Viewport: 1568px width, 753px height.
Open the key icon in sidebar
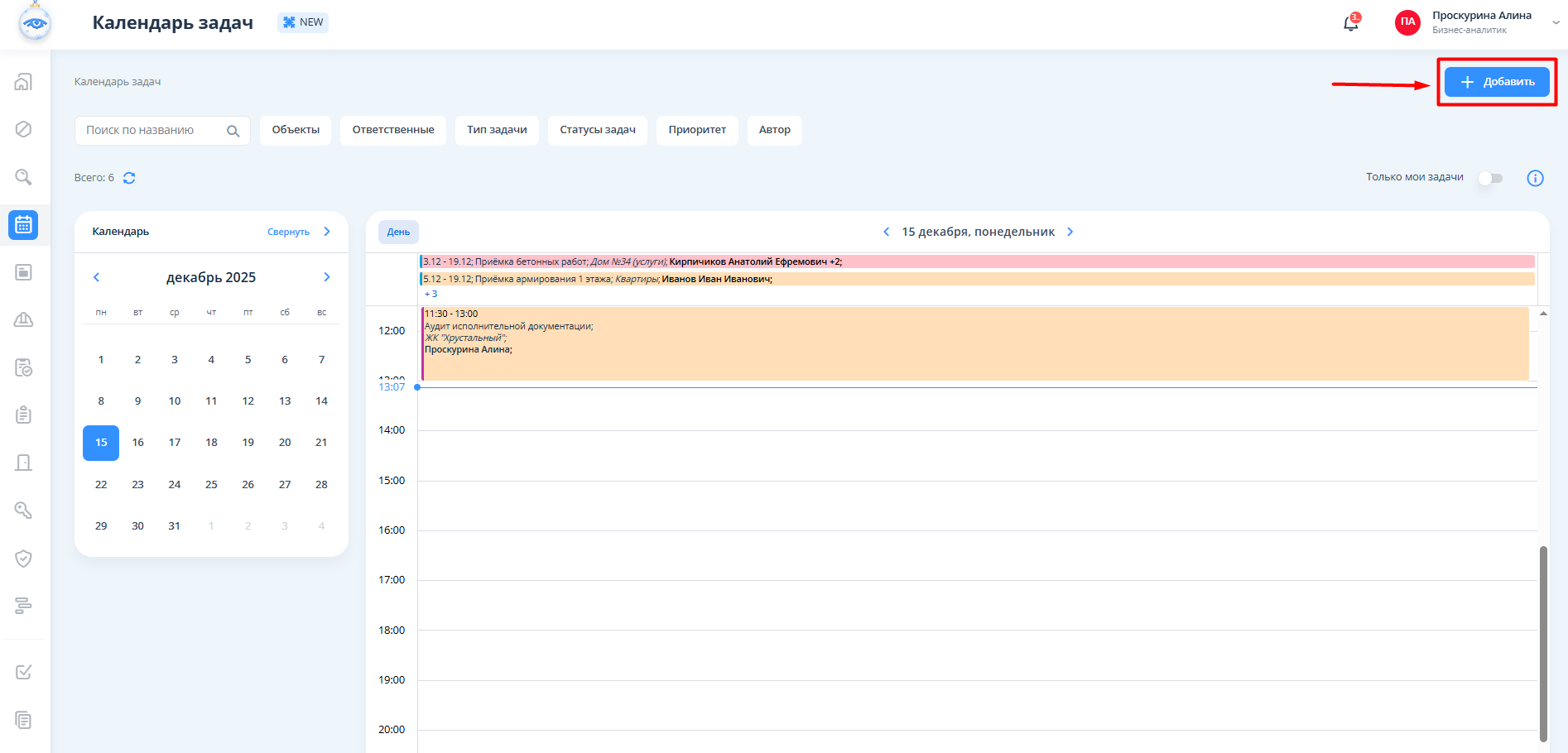coord(23,511)
